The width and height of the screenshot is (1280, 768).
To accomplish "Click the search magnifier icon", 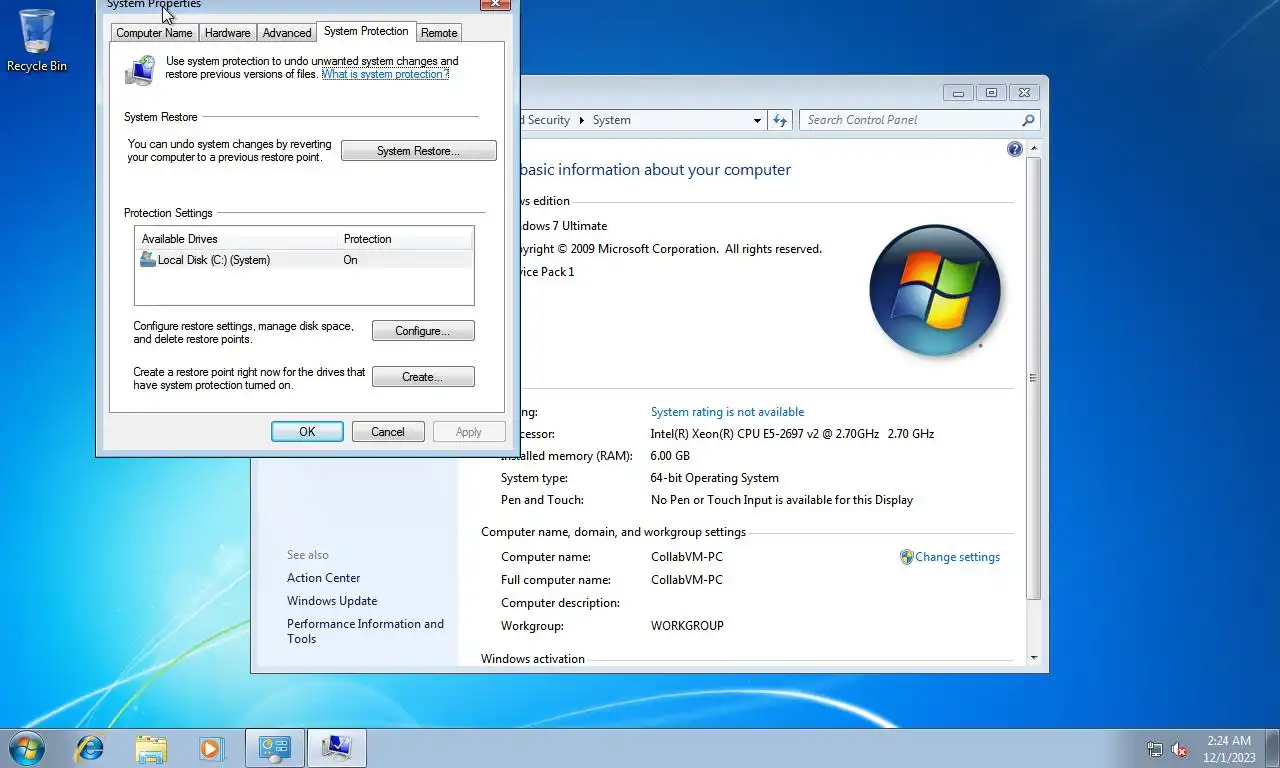I will coord(1028,120).
